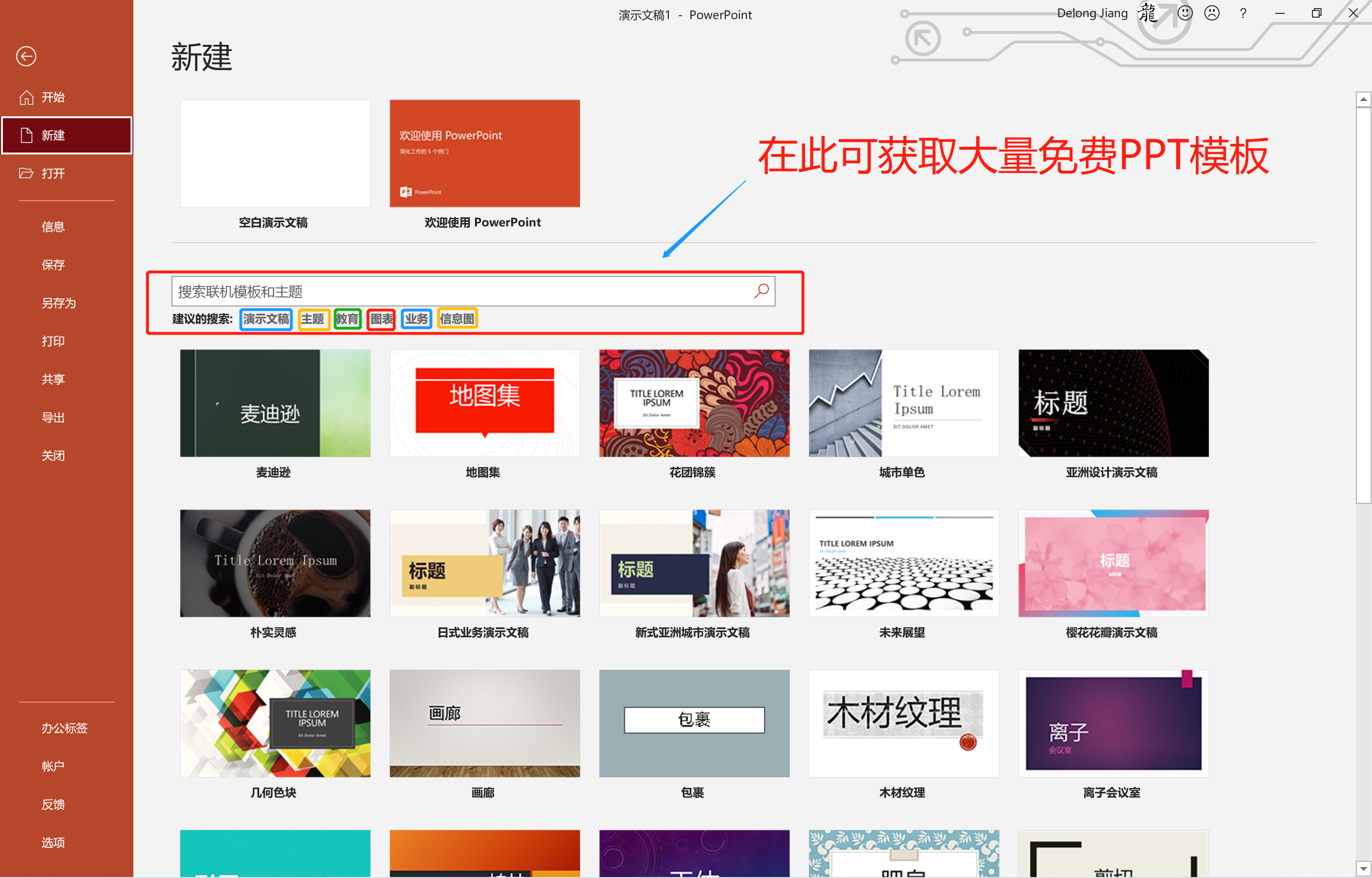Screen dimensions: 1372x878
Task: Open the 信息 menu item
Action: point(53,227)
